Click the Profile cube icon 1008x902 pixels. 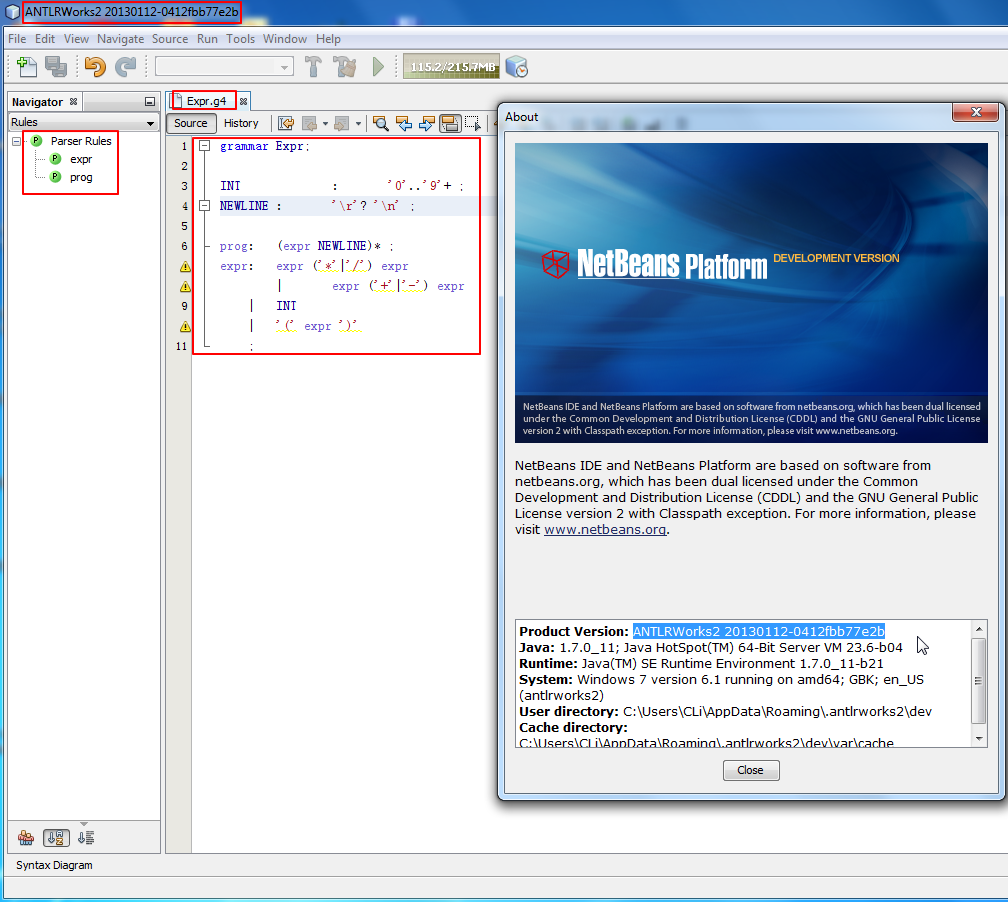coord(517,66)
